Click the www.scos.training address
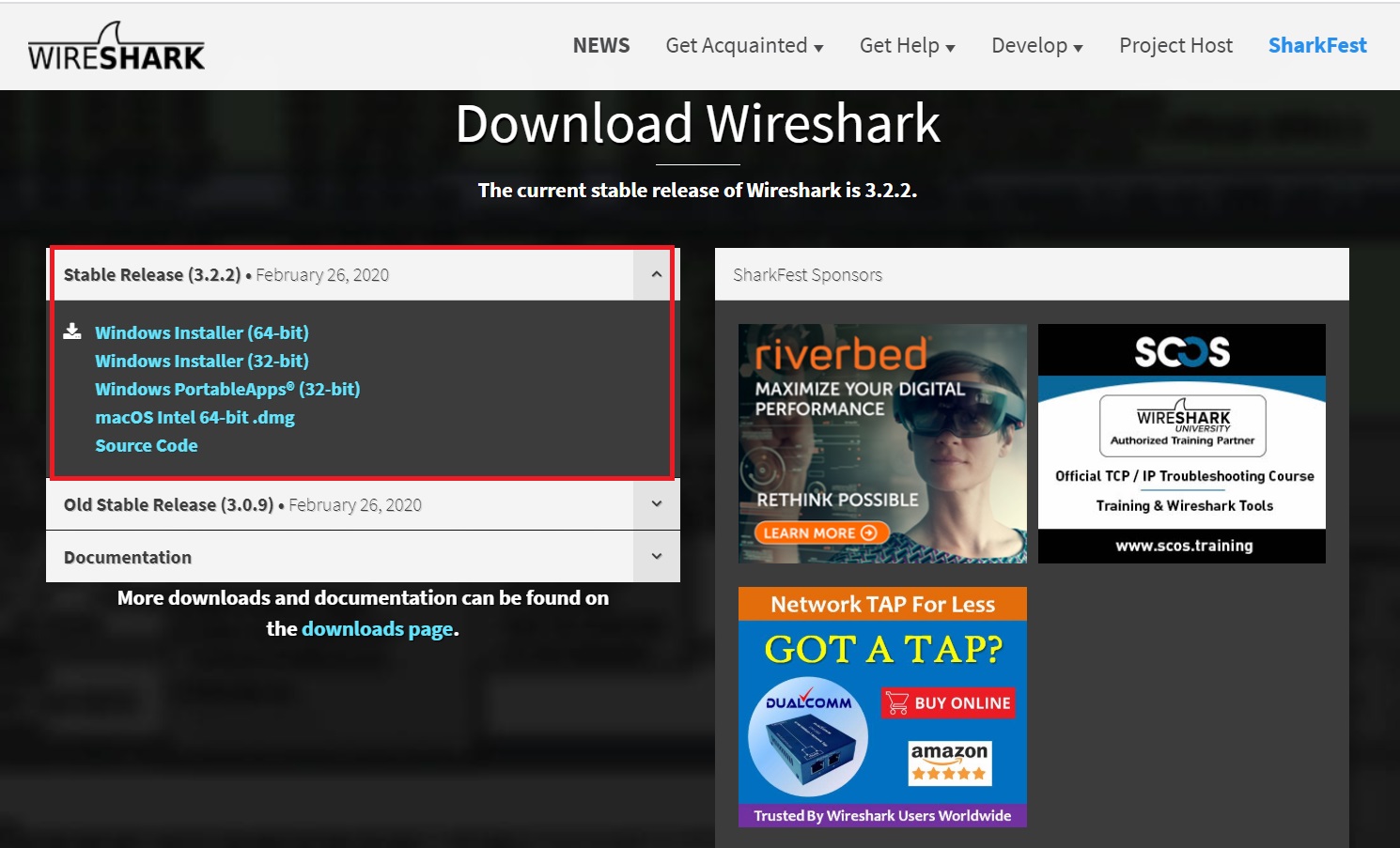 (x=1184, y=546)
